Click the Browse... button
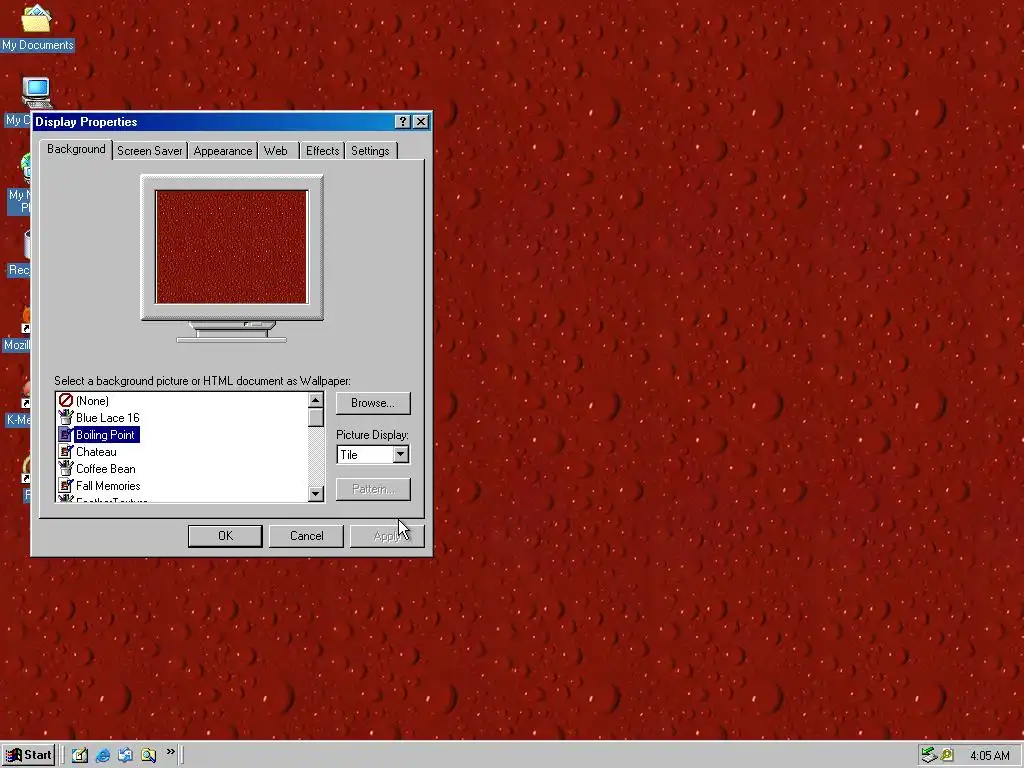The image size is (1024, 768). (373, 403)
